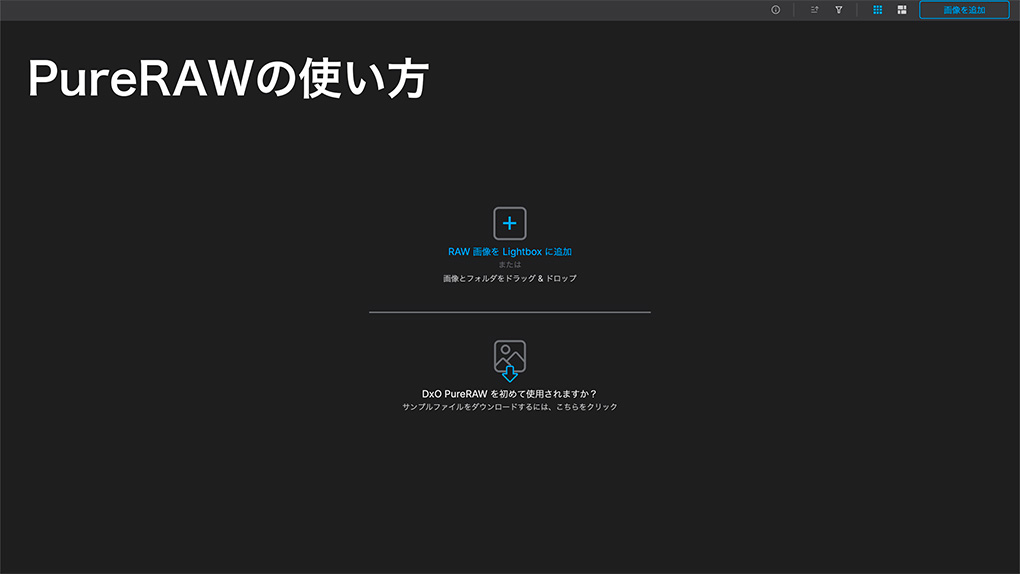Screen dimensions: 1020x574
Task: Open the funnel filter icon
Action: tap(839, 10)
